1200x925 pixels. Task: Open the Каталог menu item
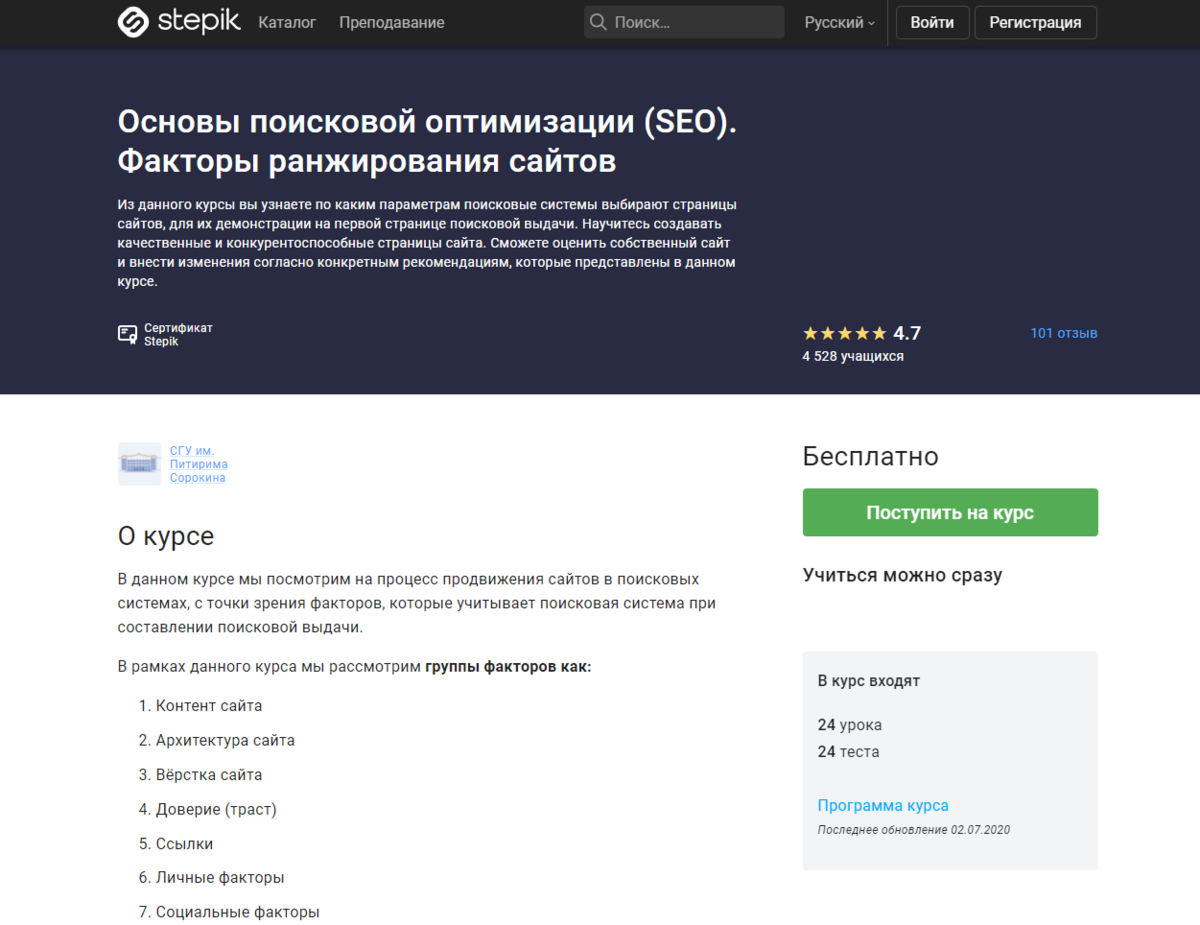[x=287, y=22]
